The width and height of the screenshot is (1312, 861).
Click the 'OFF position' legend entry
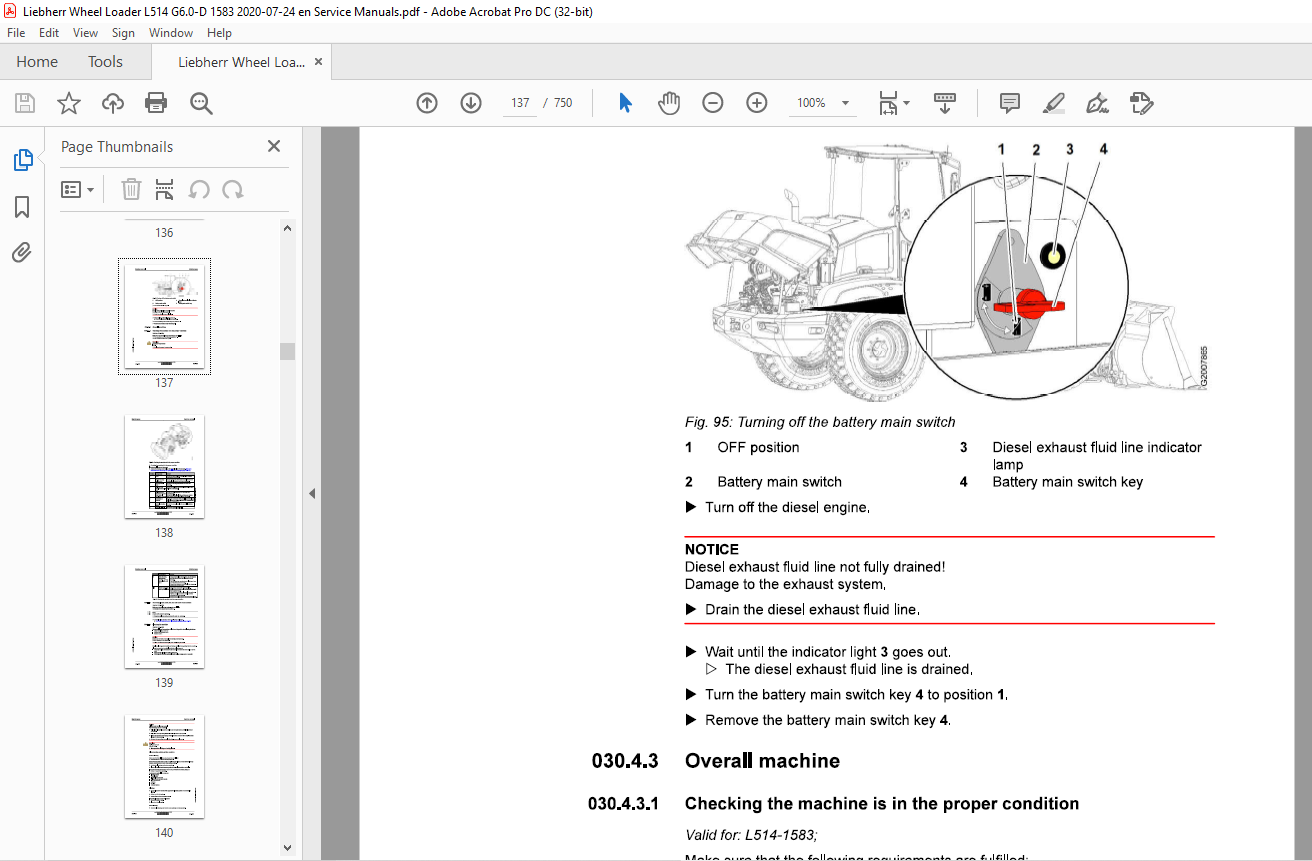(x=758, y=447)
